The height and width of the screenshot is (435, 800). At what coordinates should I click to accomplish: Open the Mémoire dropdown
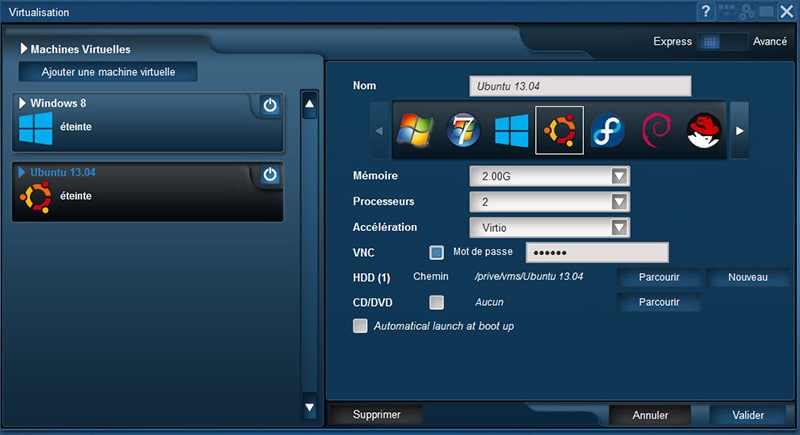point(549,176)
